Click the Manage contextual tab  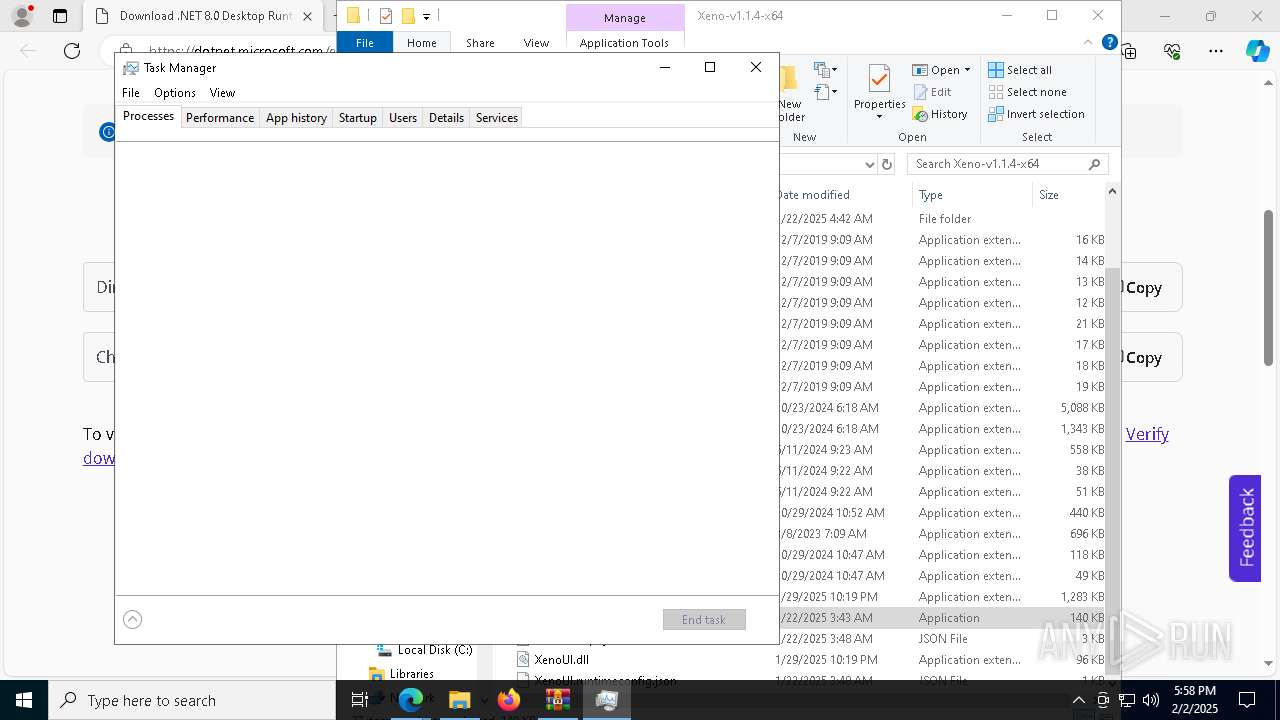coord(625,18)
